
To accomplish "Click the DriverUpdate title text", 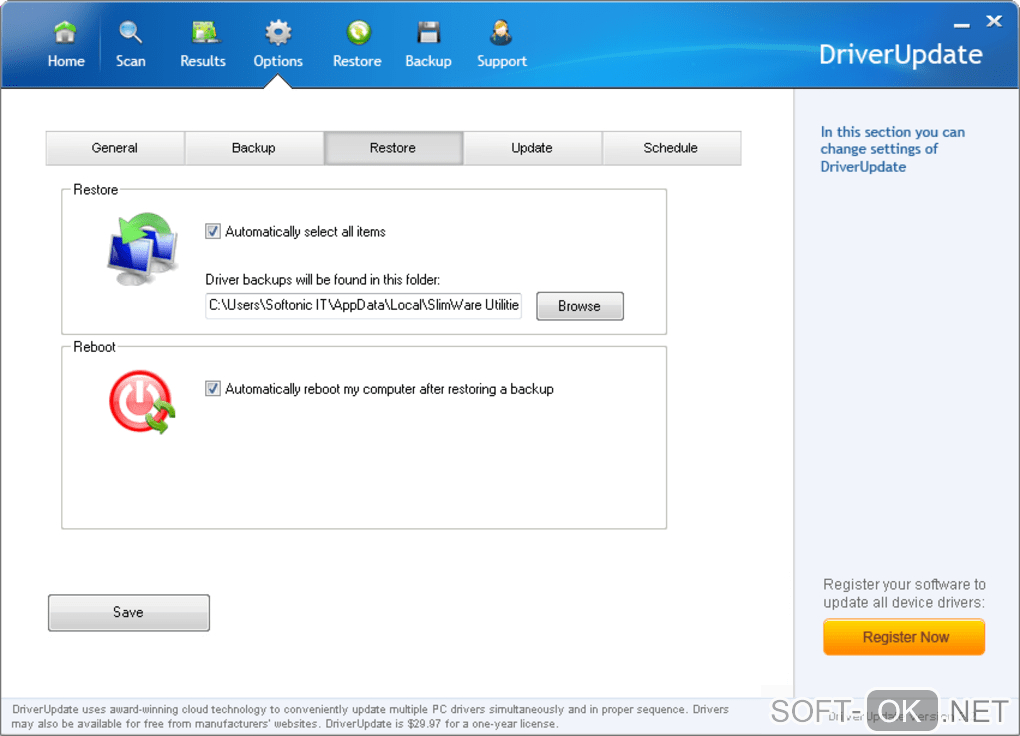I will [900, 55].
